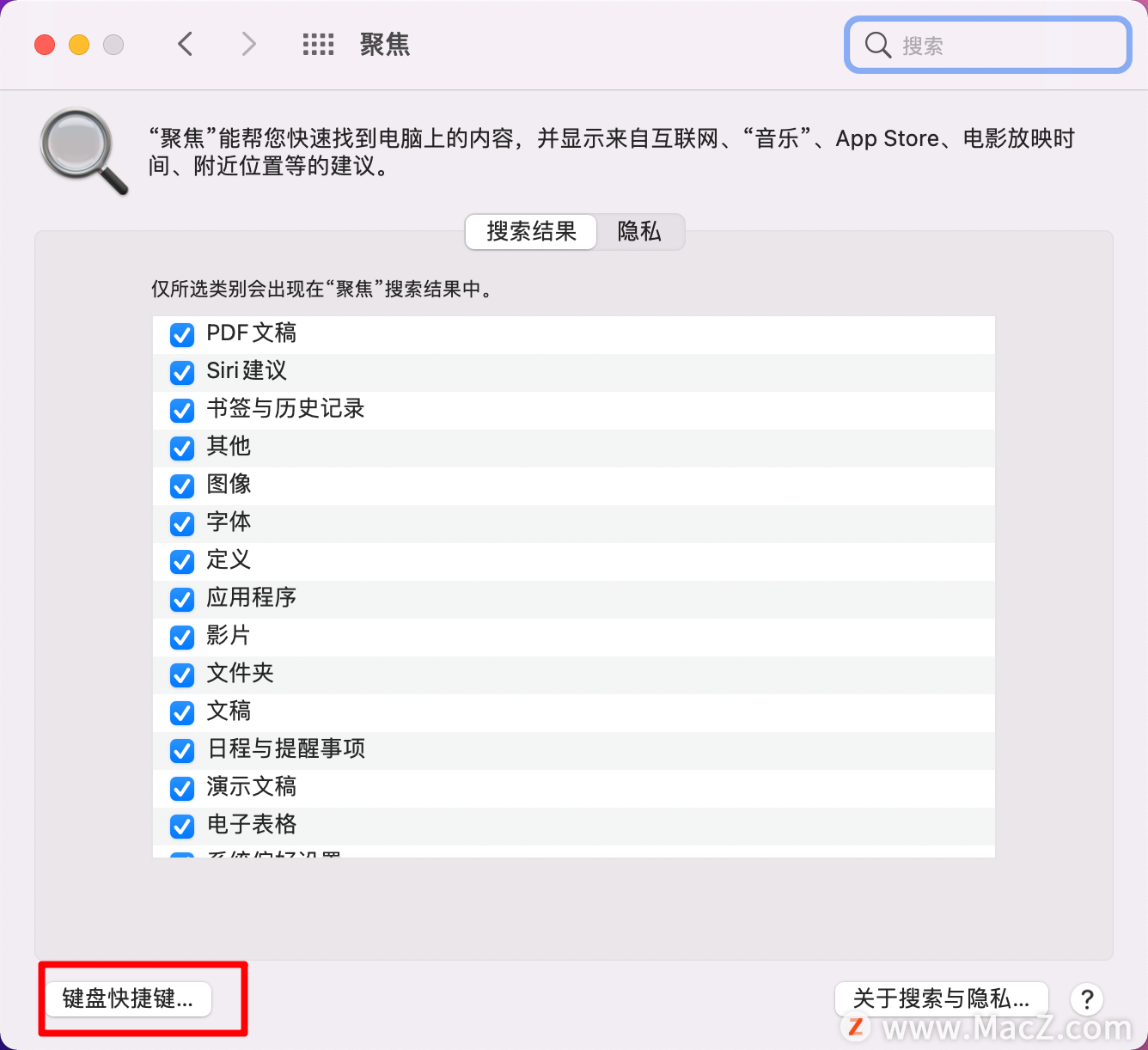The width and height of the screenshot is (1148, 1050).
Task: Show all preferences grid icon
Action: (318, 45)
